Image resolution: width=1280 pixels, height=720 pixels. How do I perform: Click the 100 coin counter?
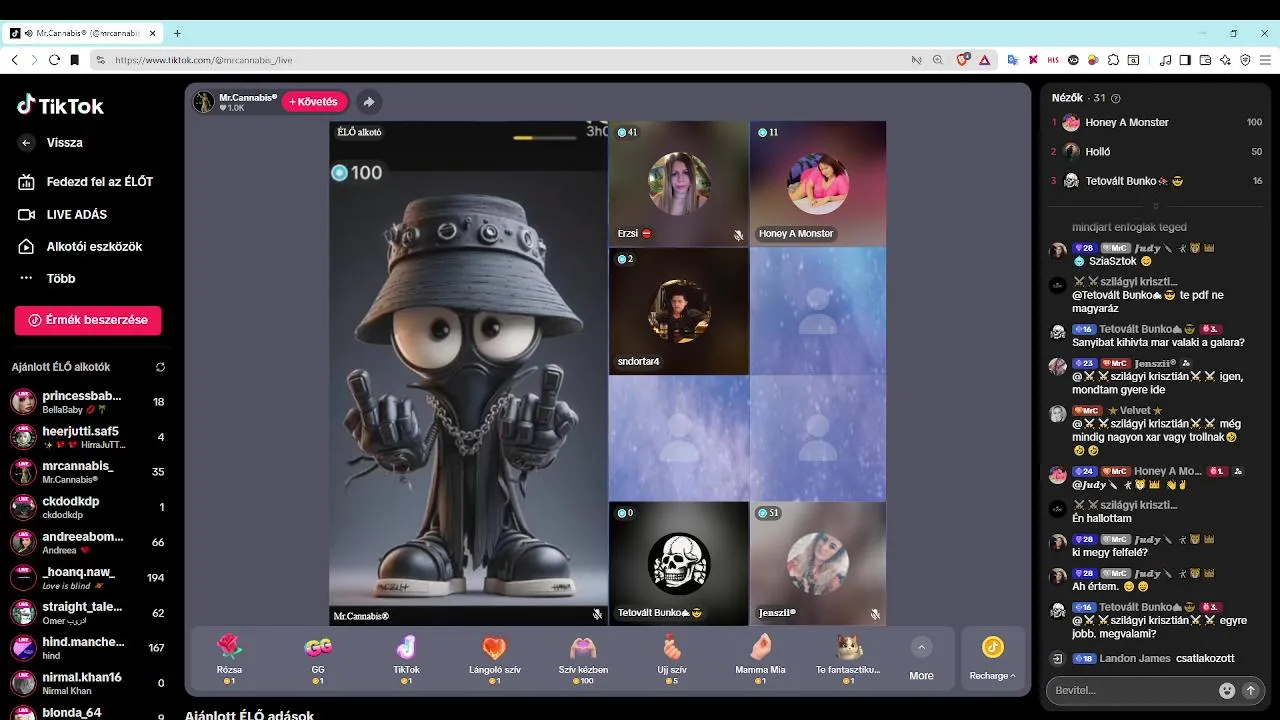pyautogui.click(x=357, y=173)
